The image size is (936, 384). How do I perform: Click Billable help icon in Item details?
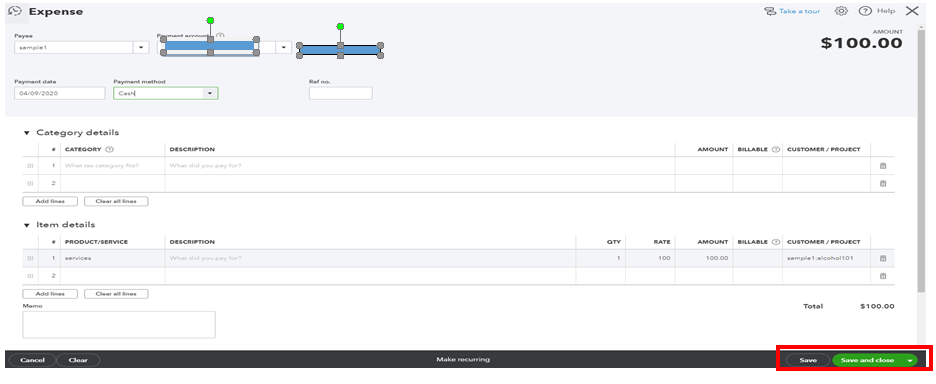[775, 242]
